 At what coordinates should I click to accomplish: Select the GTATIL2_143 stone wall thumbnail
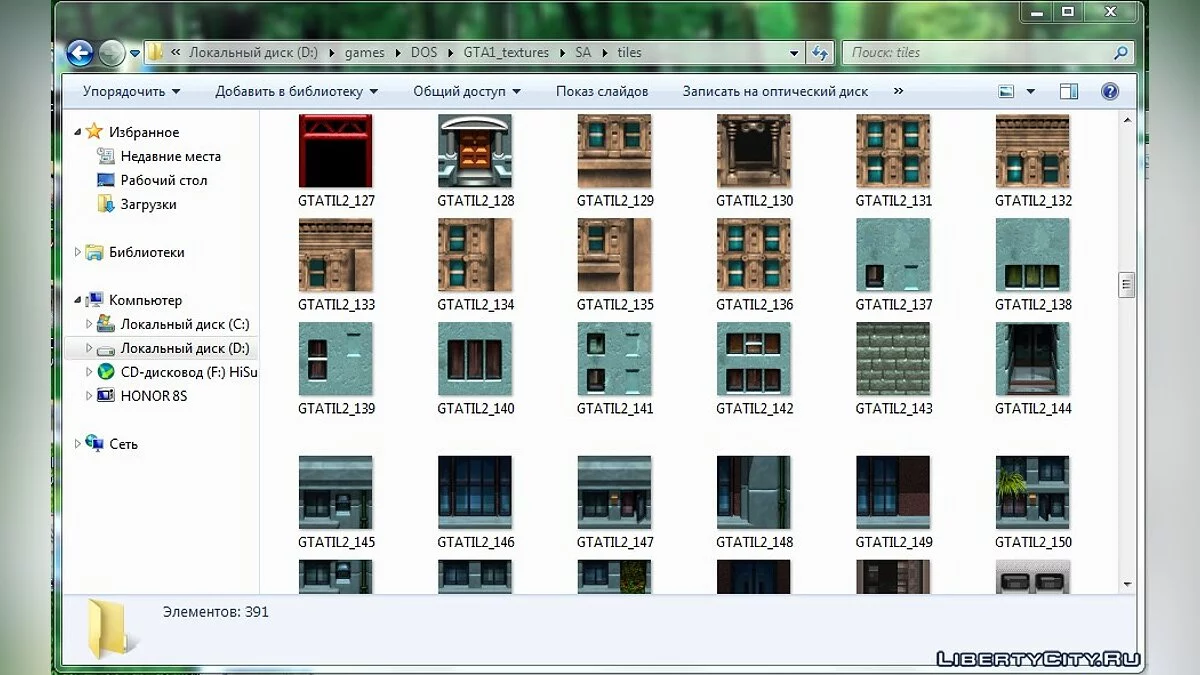click(x=893, y=358)
